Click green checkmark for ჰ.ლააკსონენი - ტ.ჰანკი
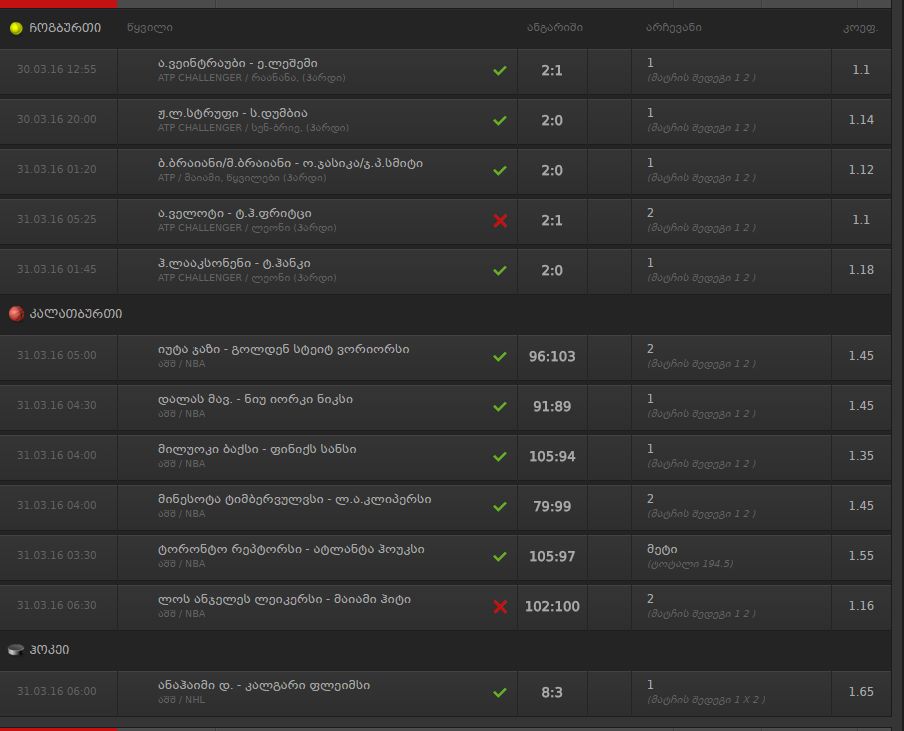904x731 pixels. [x=500, y=270]
